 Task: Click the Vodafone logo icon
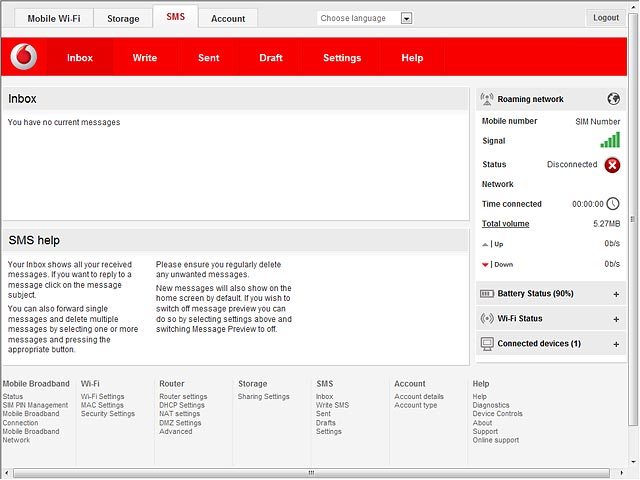[x=24, y=57]
